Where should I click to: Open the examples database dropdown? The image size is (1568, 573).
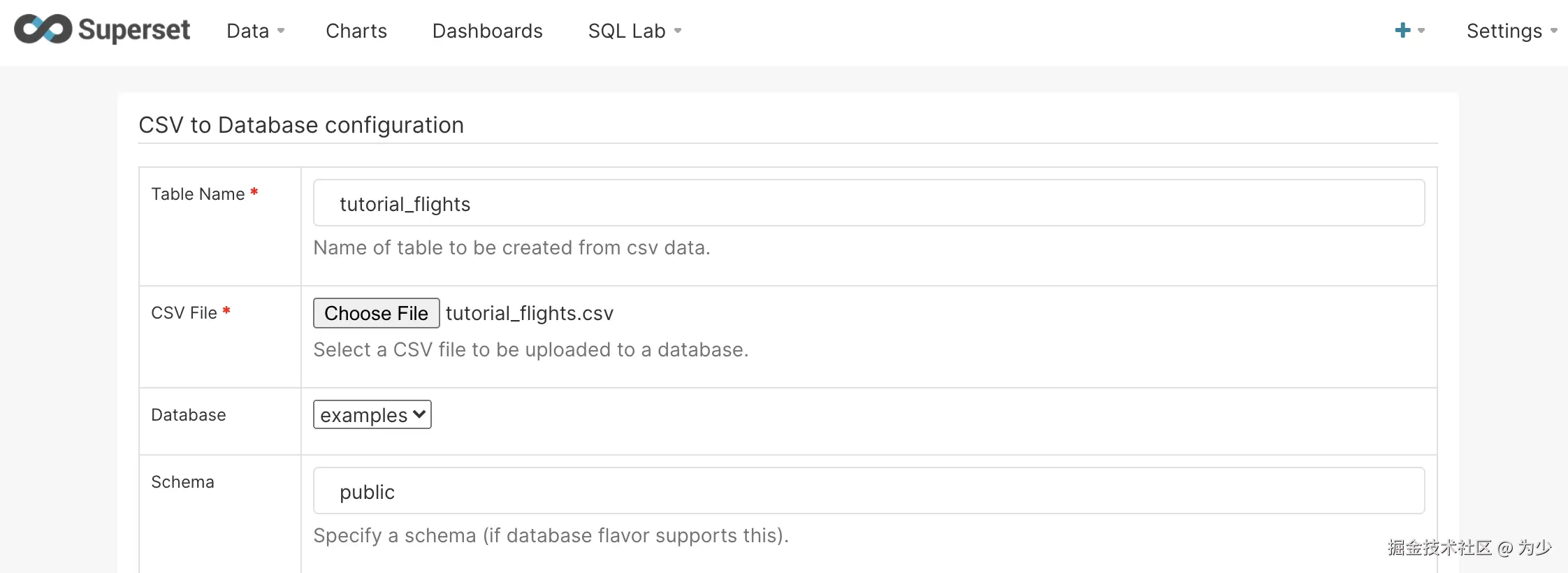coord(372,414)
